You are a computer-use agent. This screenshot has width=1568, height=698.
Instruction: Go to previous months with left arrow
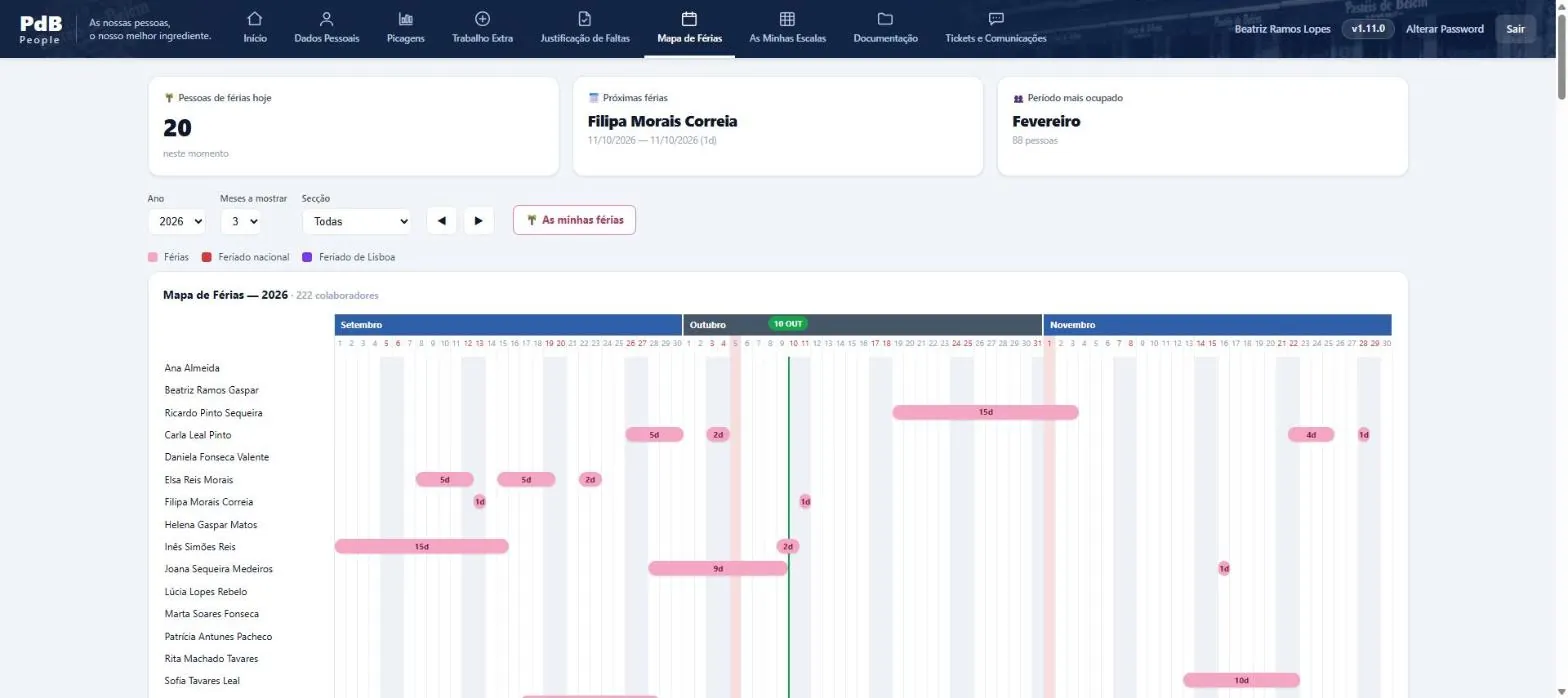(442, 221)
